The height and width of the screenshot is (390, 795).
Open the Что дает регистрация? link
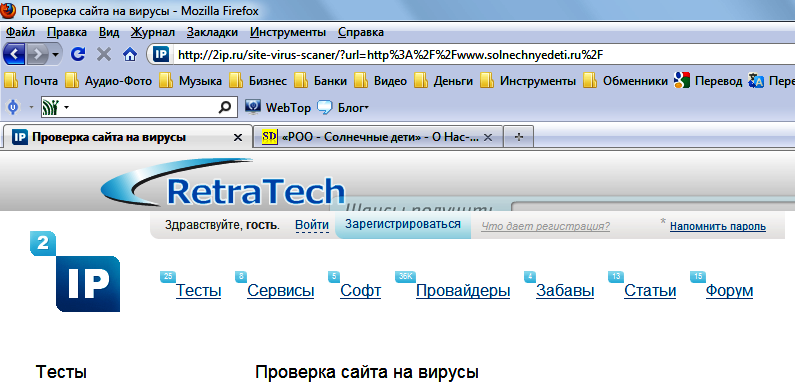point(546,226)
